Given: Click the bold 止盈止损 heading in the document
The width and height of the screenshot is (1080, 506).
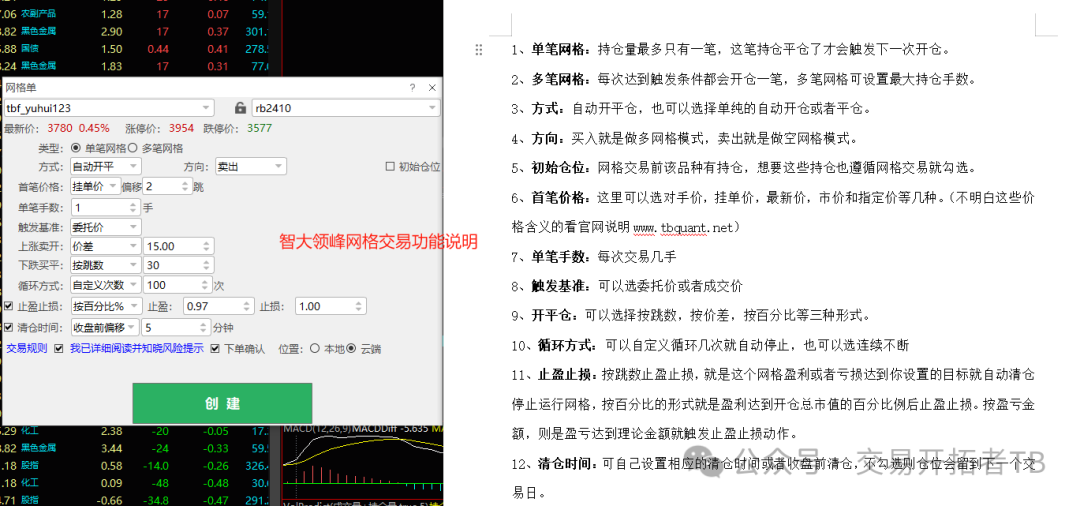Looking at the screenshot, I should click(568, 375).
